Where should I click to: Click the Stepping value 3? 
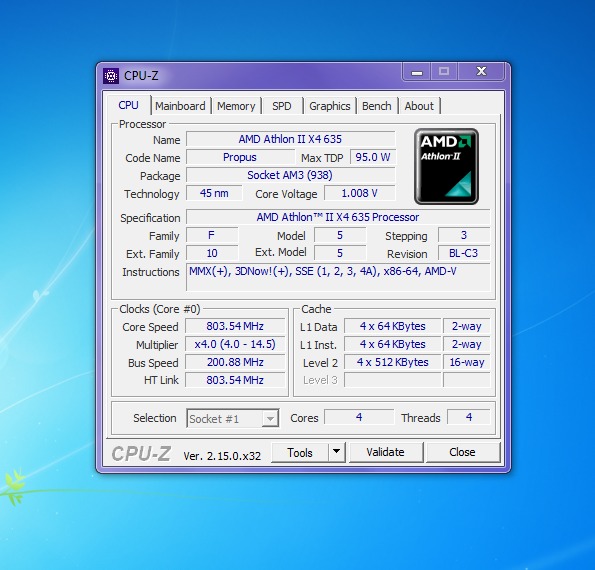[x=464, y=235]
